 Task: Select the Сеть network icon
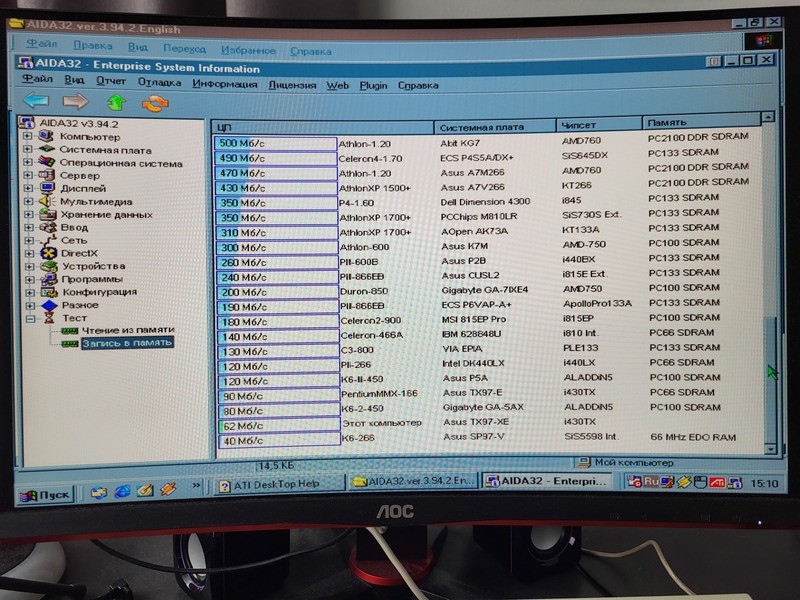click(48, 240)
